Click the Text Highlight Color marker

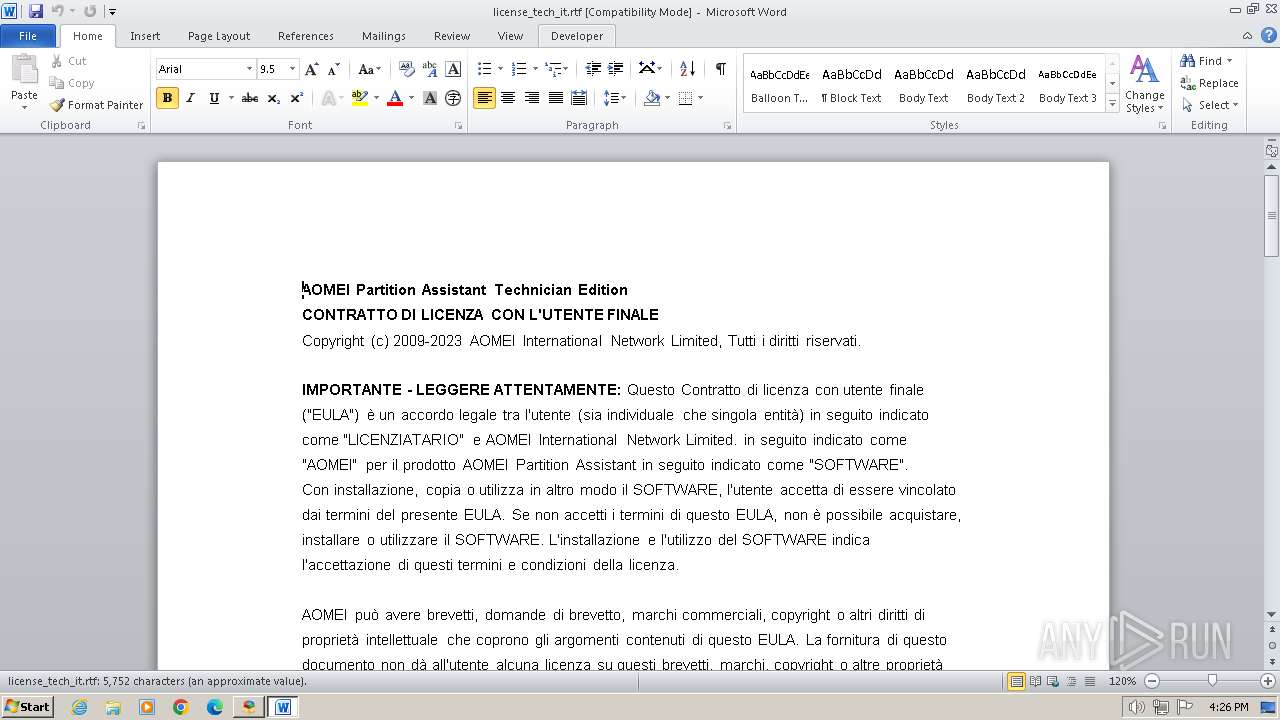click(360, 98)
